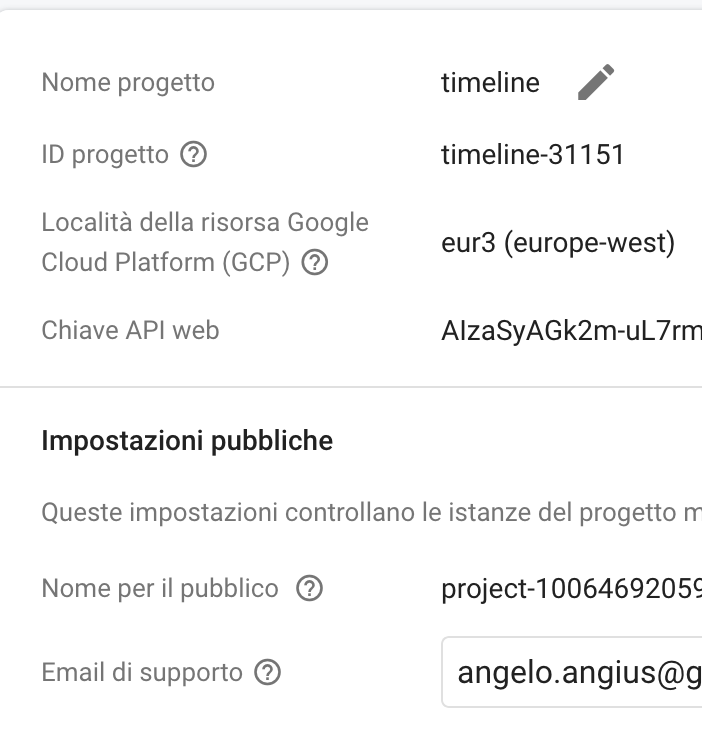Select the project ID timeline-31151
Viewport: 702px width, 750px height.
(532, 155)
